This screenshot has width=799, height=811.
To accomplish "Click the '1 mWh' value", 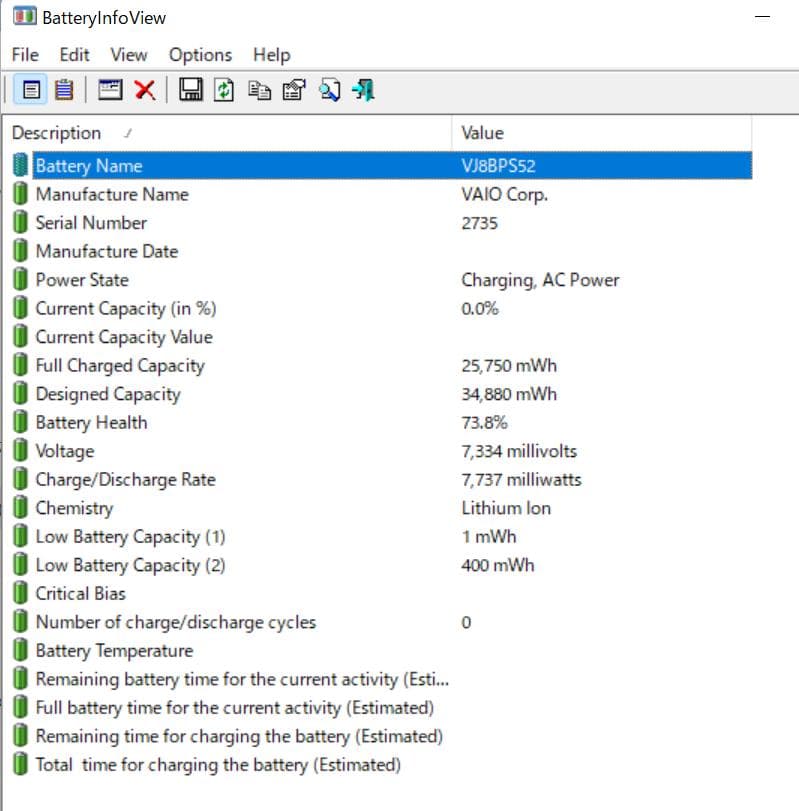I will tap(489, 536).
